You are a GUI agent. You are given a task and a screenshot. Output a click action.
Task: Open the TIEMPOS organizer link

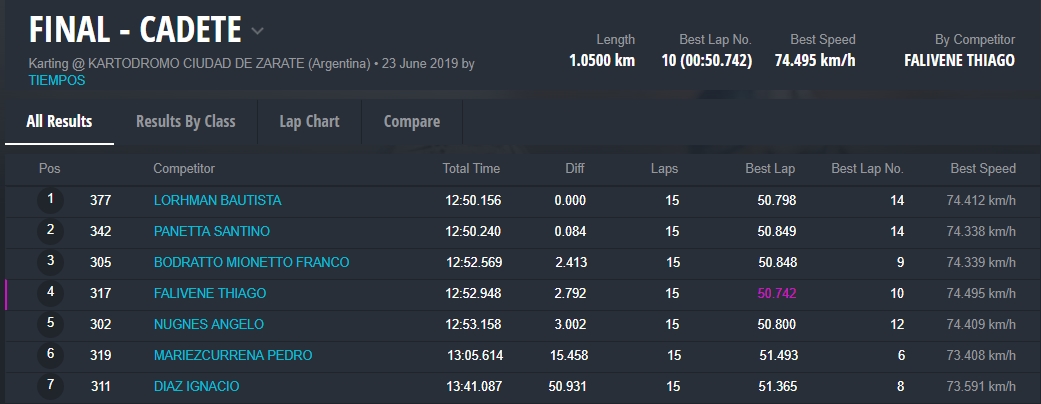click(57, 80)
